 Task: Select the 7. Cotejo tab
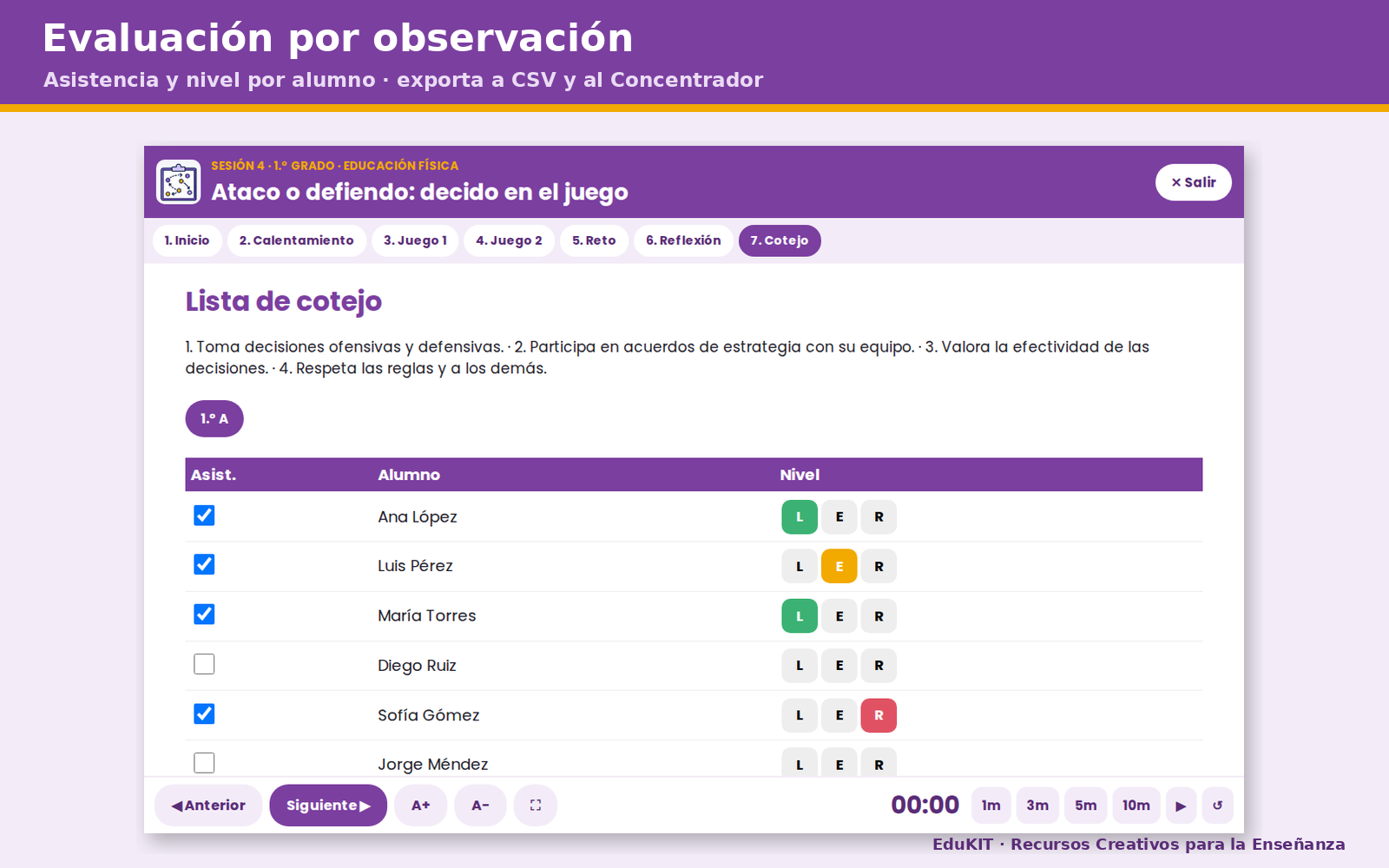[x=780, y=240]
